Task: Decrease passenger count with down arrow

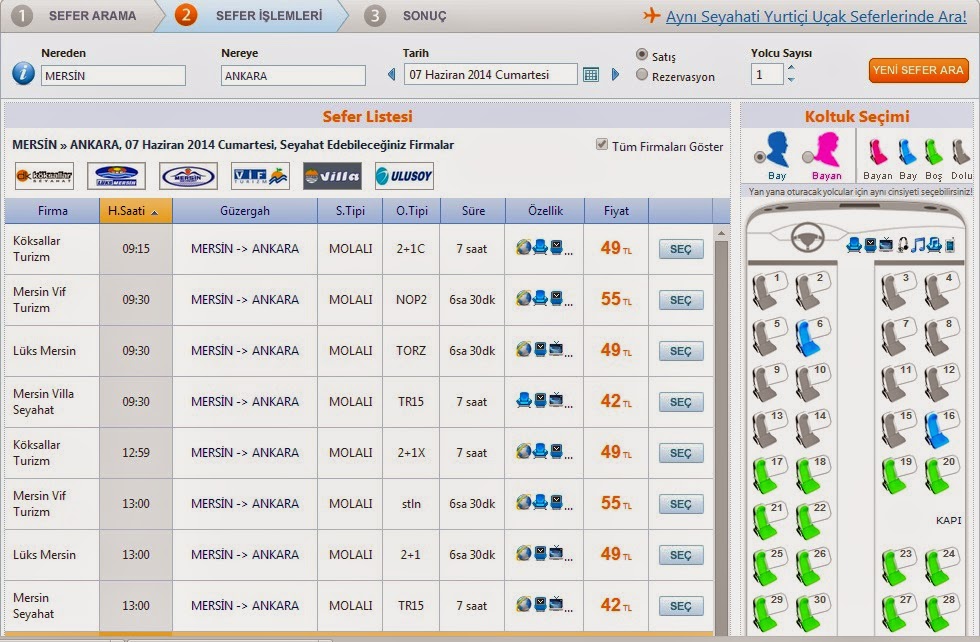Action: 791,79
